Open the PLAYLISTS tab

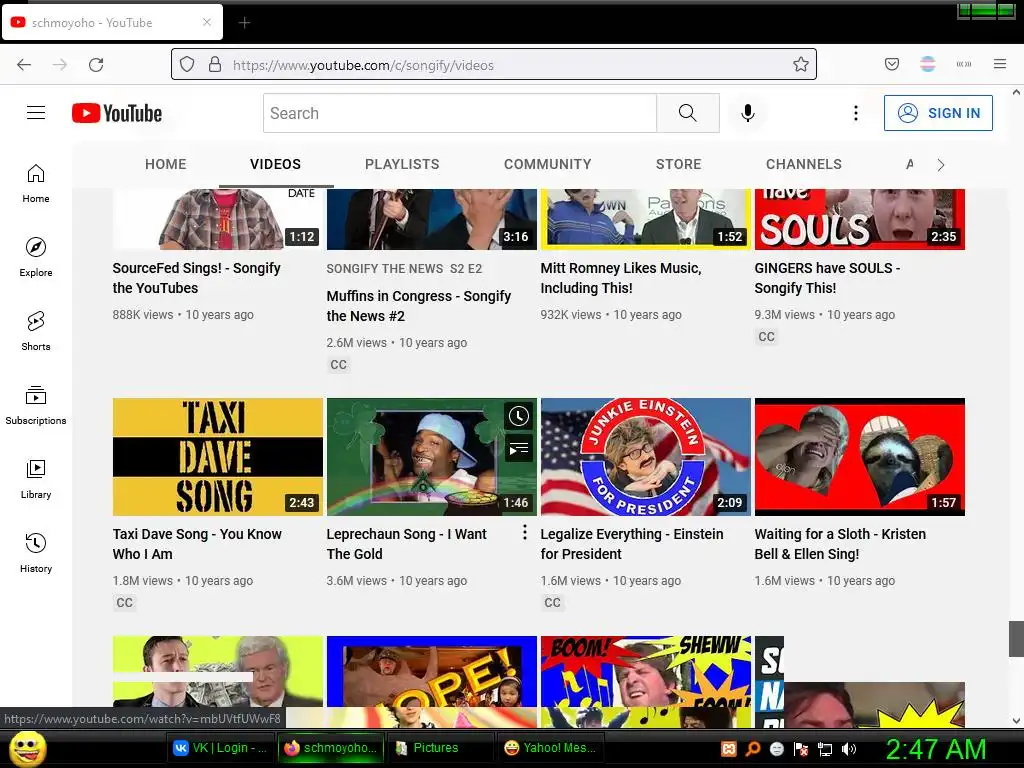click(402, 164)
